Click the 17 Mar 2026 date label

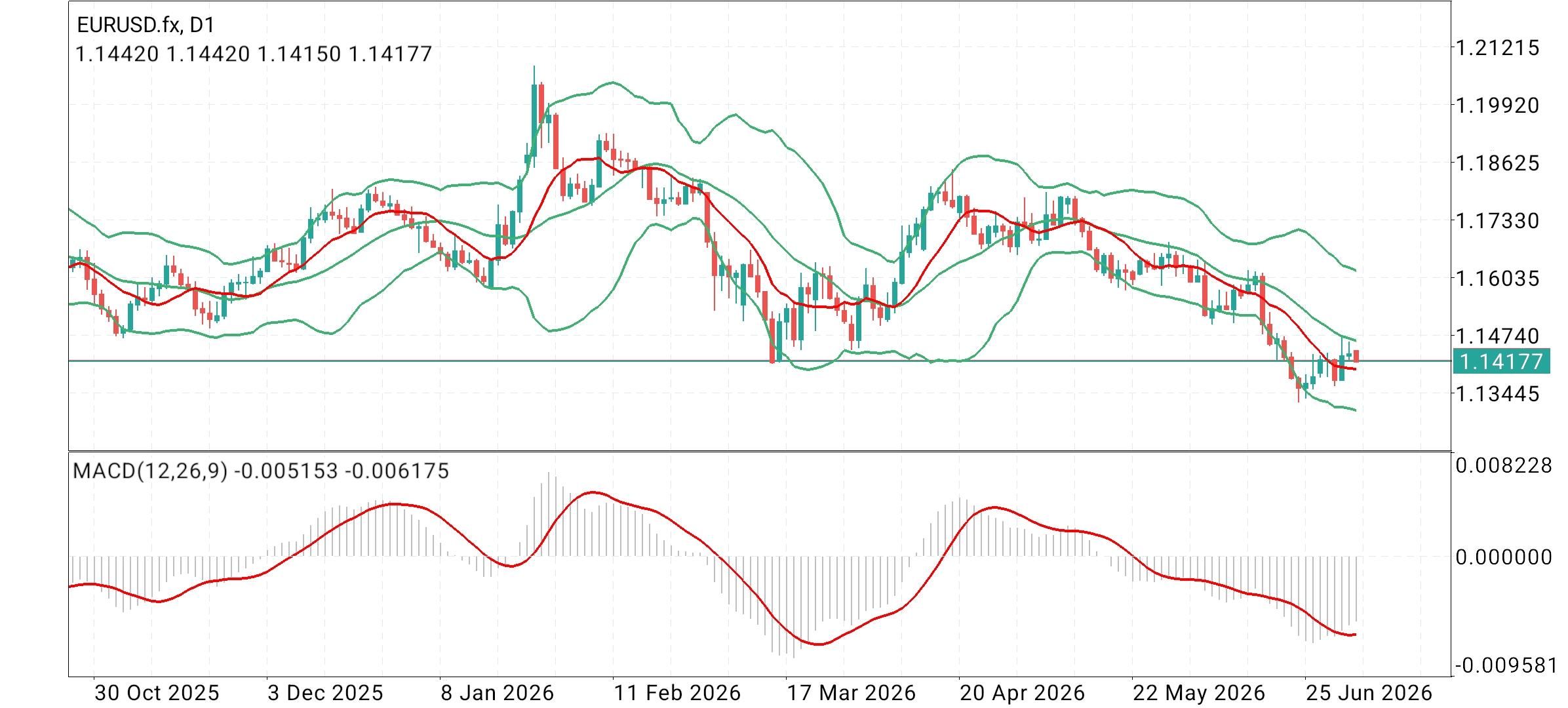click(851, 693)
